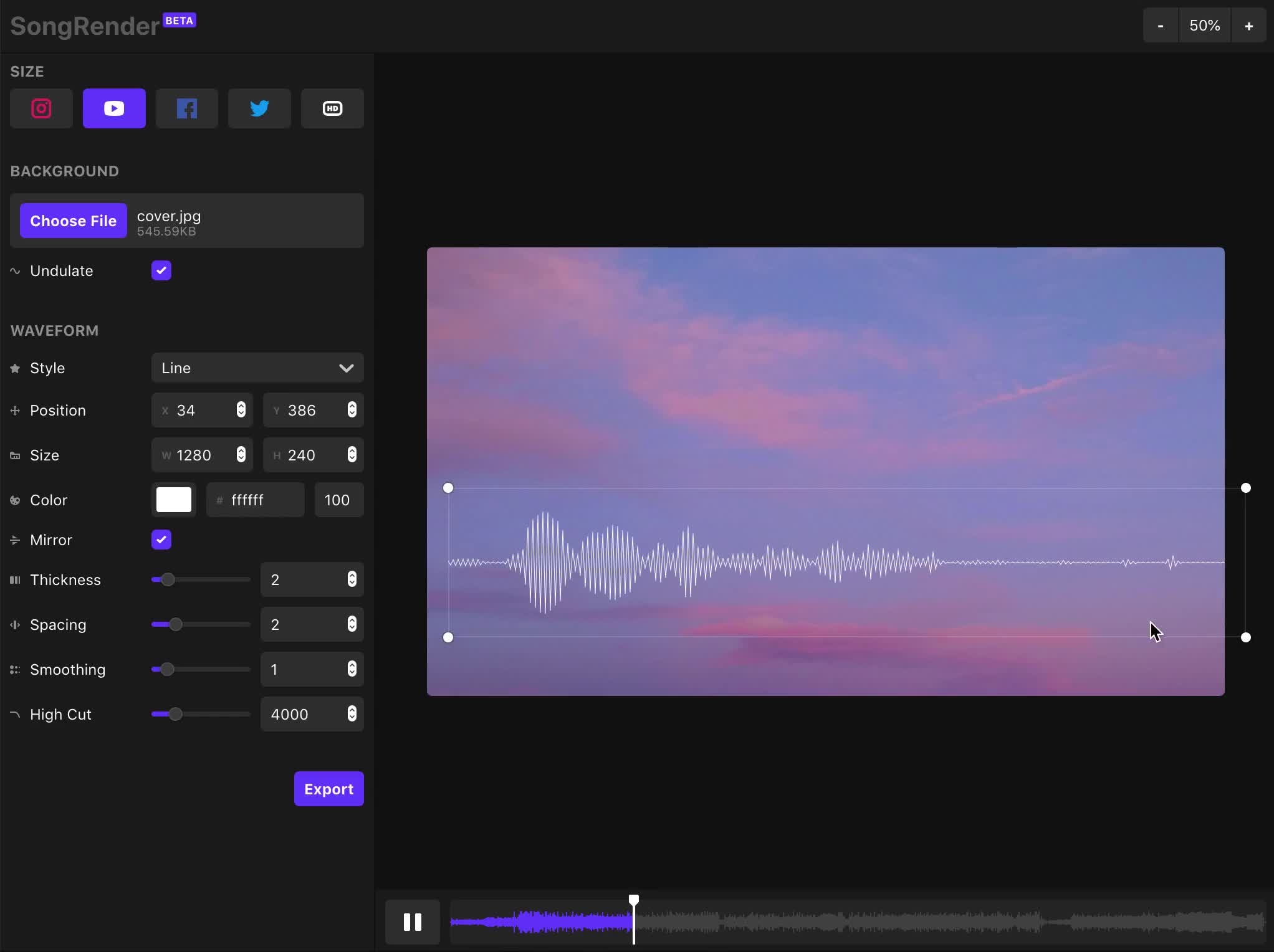Zoom out canvas with minus button
1274x952 pixels.
click(x=1160, y=26)
